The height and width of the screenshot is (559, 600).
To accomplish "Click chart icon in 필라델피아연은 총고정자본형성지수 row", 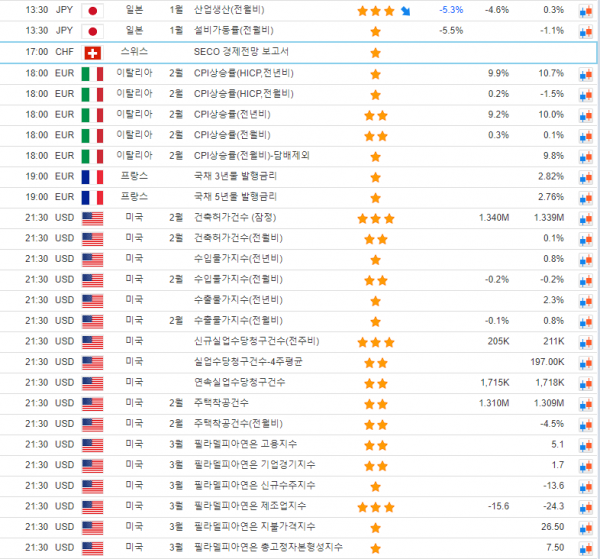I will [x=585, y=548].
